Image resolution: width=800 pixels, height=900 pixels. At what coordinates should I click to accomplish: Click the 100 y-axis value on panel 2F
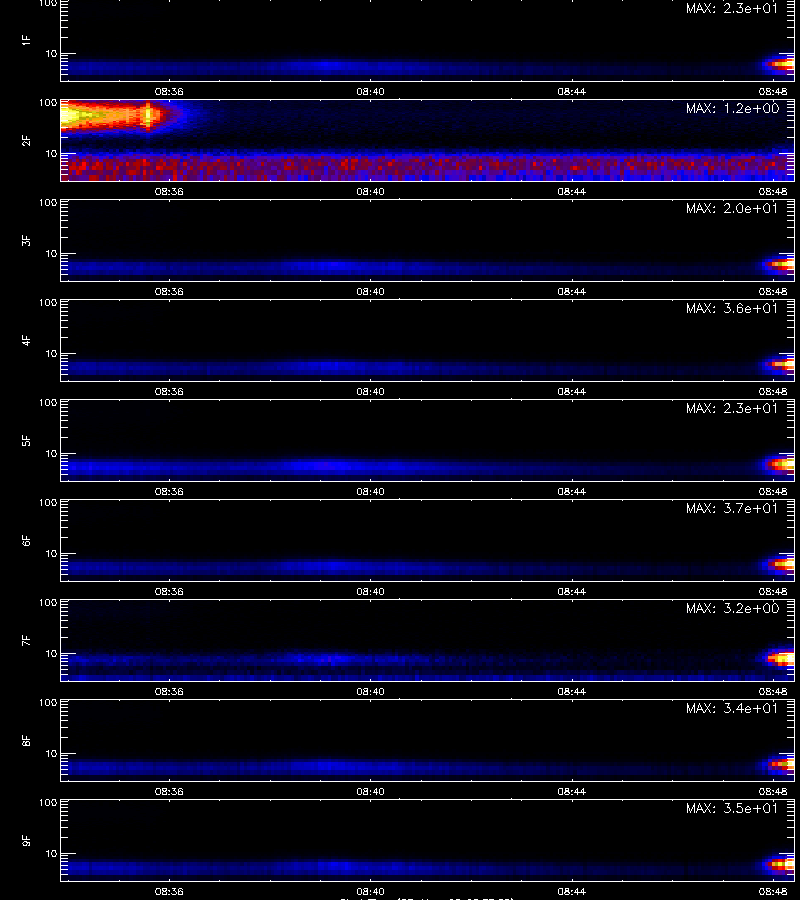coord(48,103)
